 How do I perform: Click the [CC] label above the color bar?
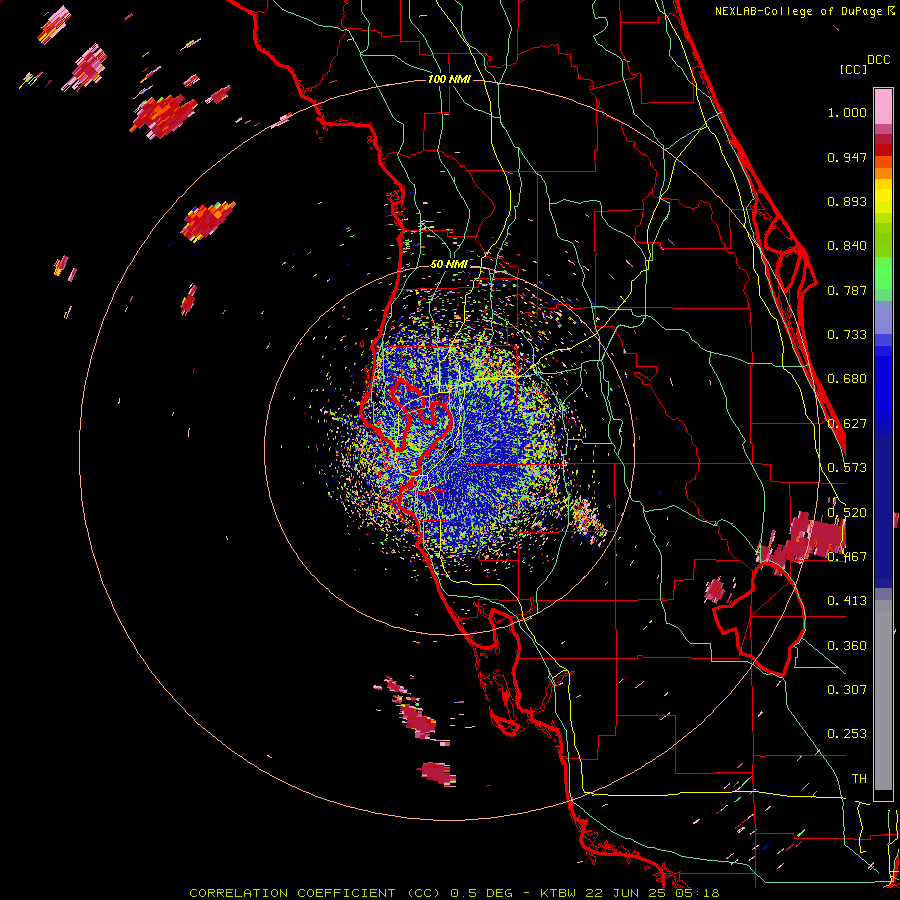854,69
